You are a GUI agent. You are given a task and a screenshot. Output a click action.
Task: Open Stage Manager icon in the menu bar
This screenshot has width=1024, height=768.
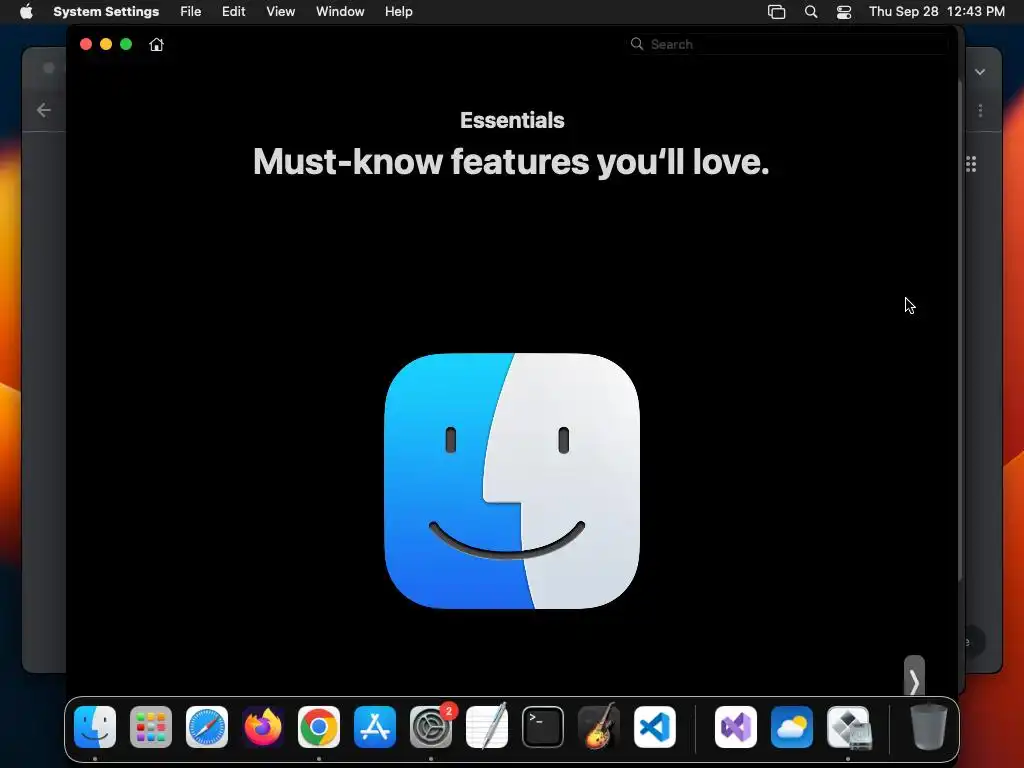coord(776,12)
